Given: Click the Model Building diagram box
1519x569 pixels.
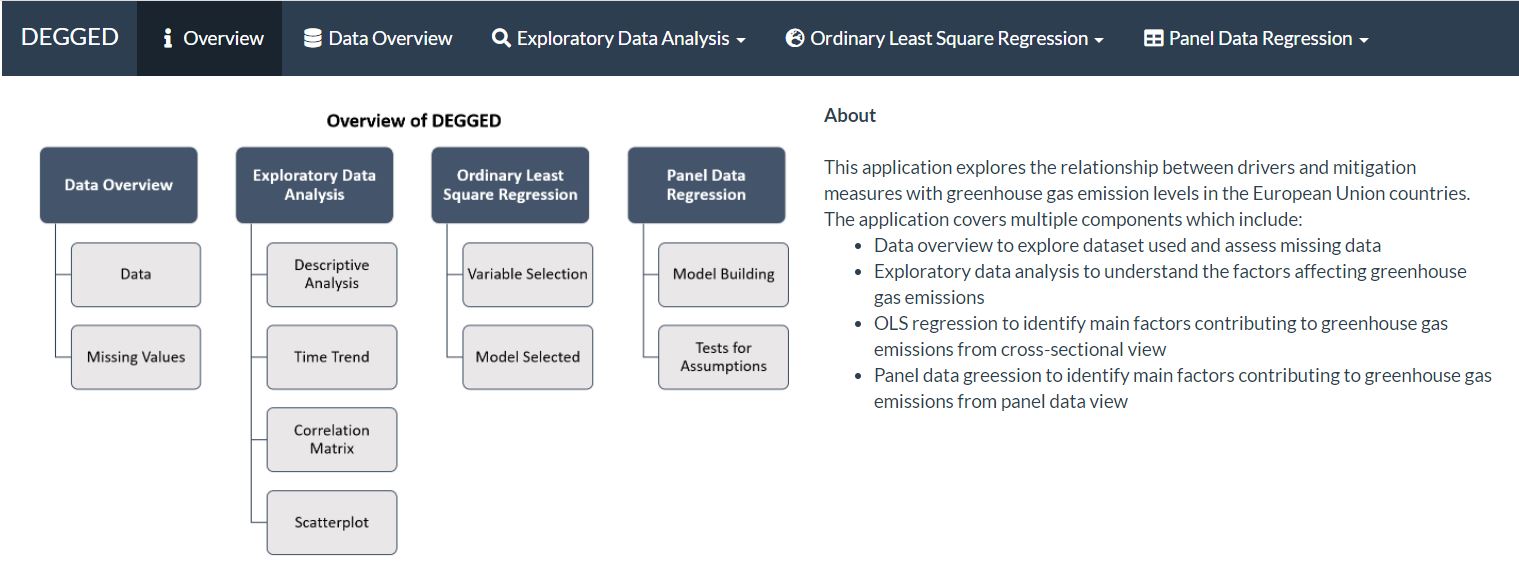Looking at the screenshot, I should coord(723,275).
